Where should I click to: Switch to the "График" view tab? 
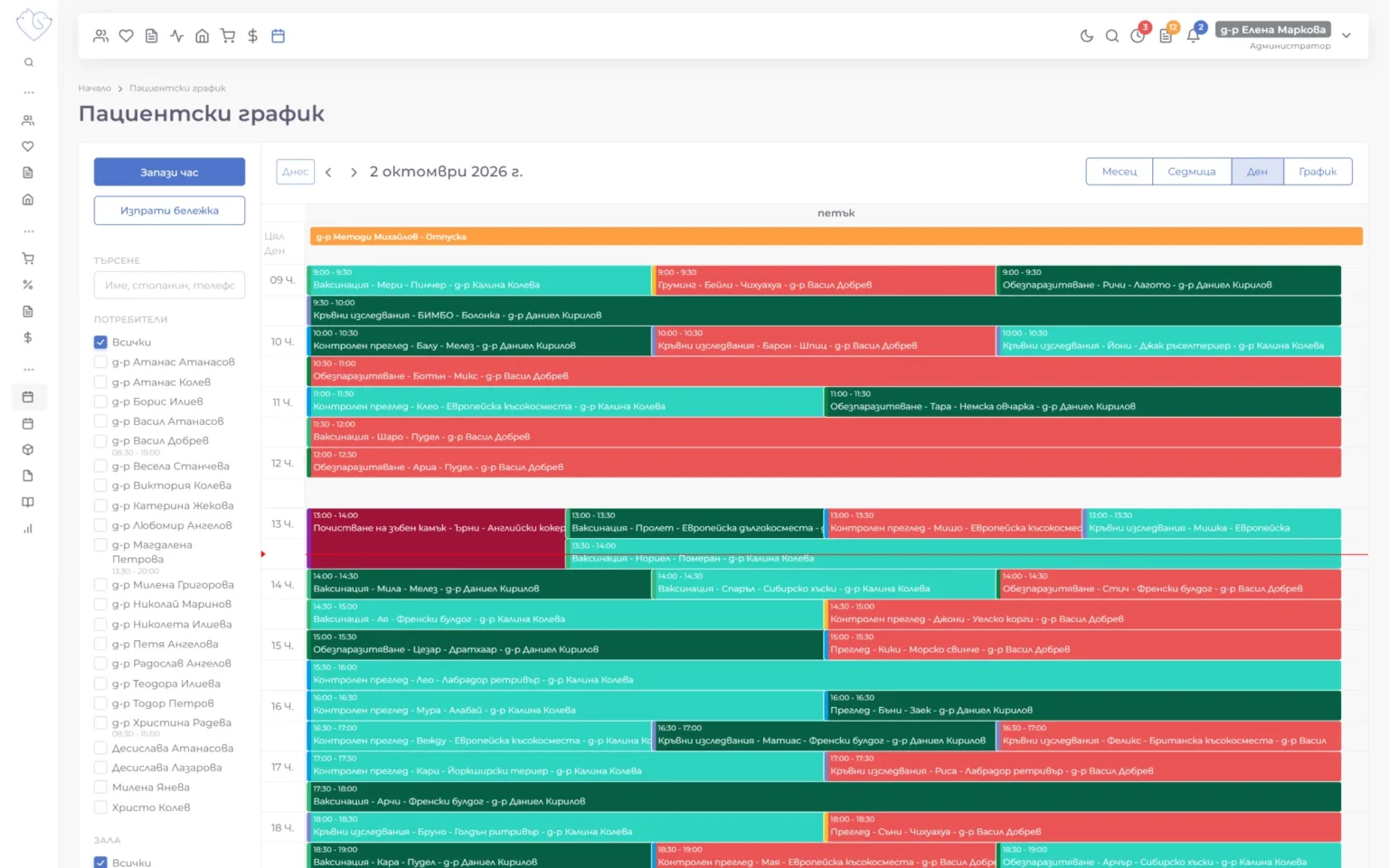point(1318,172)
